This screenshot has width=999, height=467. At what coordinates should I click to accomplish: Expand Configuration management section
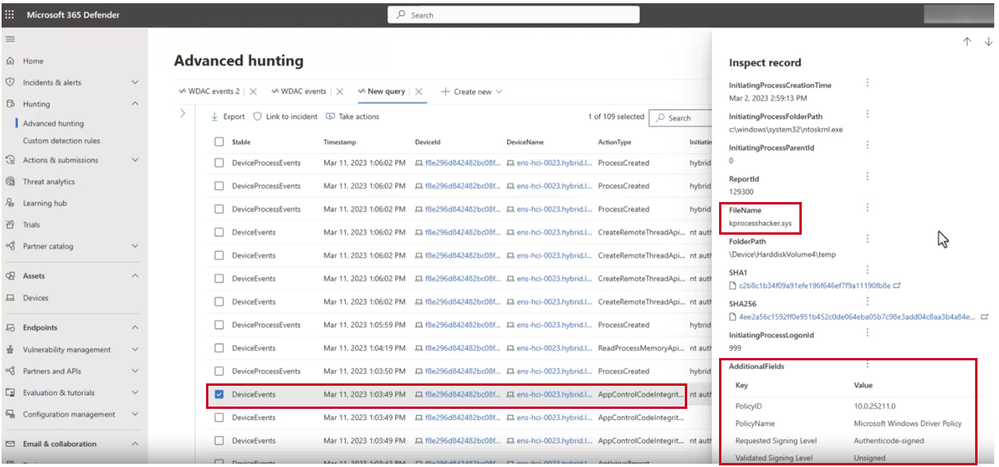click(135, 414)
